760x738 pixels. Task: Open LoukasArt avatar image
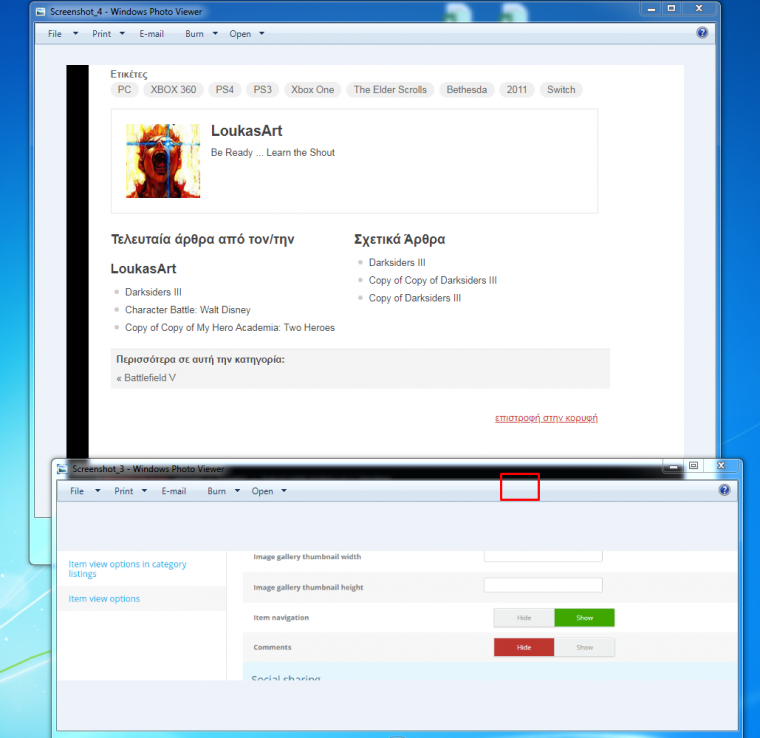(x=163, y=161)
